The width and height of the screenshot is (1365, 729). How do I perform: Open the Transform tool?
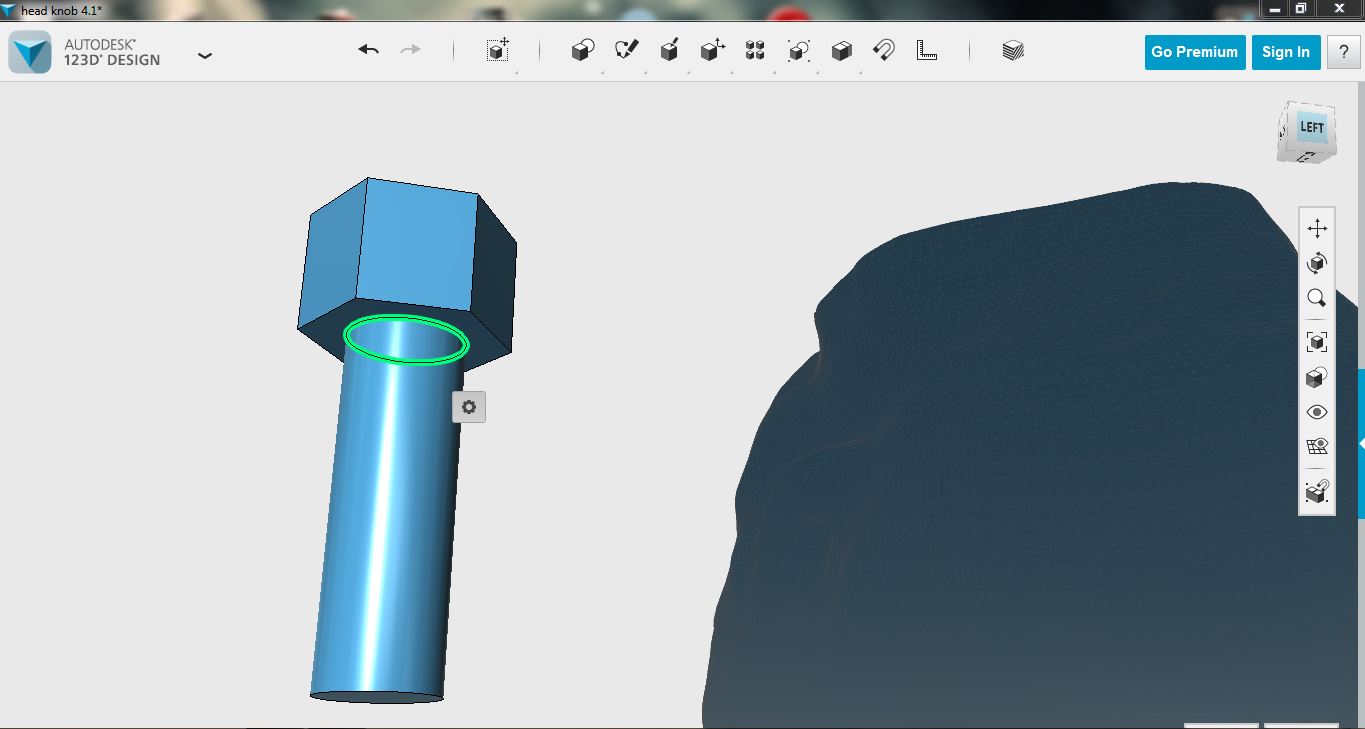click(x=498, y=51)
